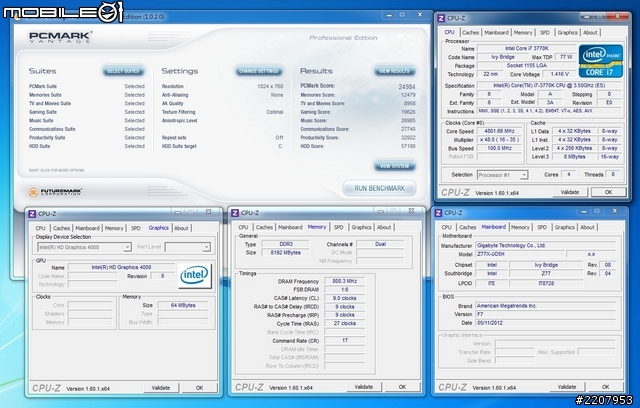The height and width of the screenshot is (408, 640).
Task: Click the CAS# Latency value field
Action: 344,298
